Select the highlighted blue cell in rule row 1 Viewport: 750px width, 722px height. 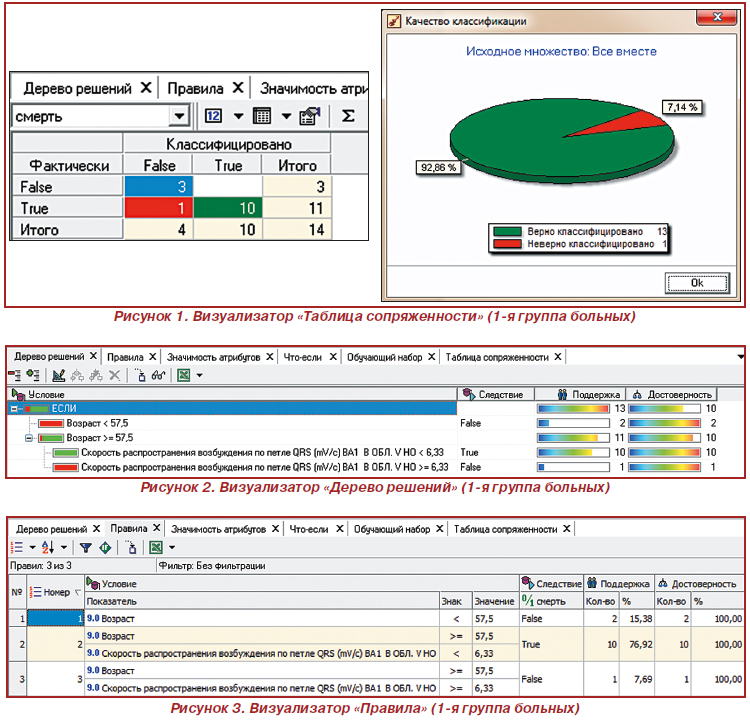point(55,618)
